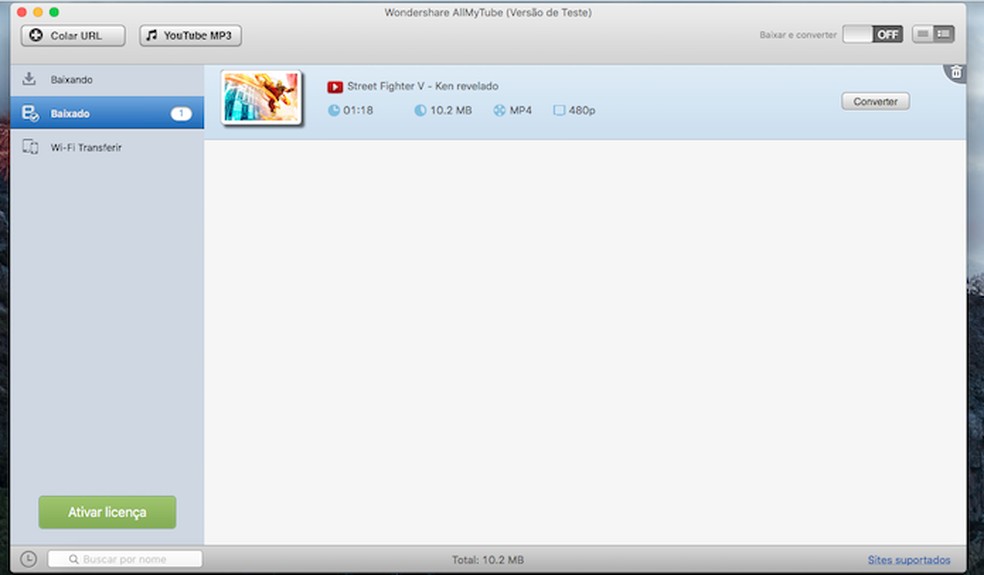The height and width of the screenshot is (575, 984).
Task: Open the YouTube MP3 download mode
Action: (x=190, y=35)
